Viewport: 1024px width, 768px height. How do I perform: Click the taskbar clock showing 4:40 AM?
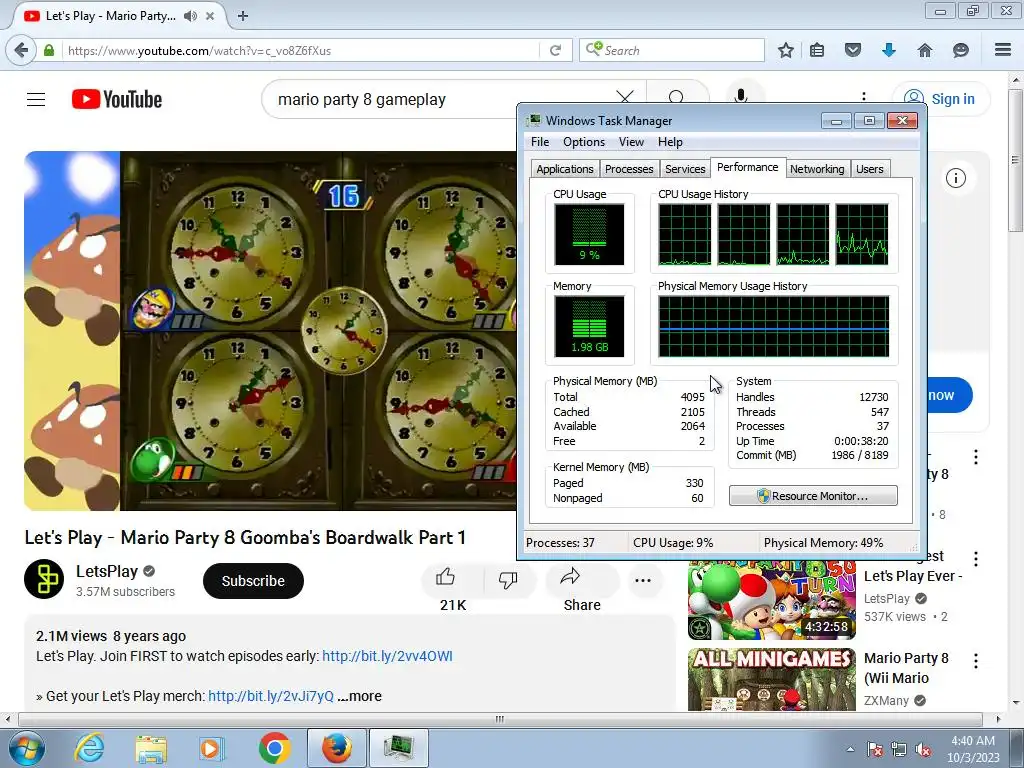click(x=973, y=749)
